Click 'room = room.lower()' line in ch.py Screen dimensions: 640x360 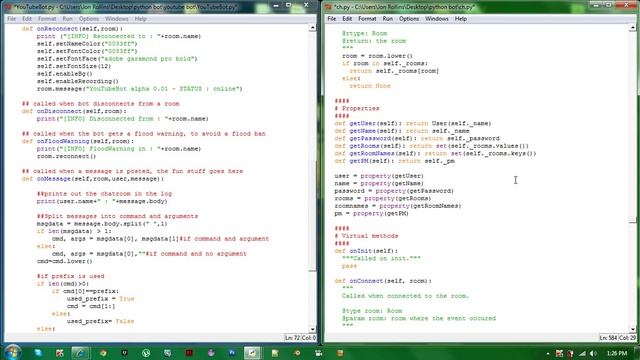(x=378, y=56)
